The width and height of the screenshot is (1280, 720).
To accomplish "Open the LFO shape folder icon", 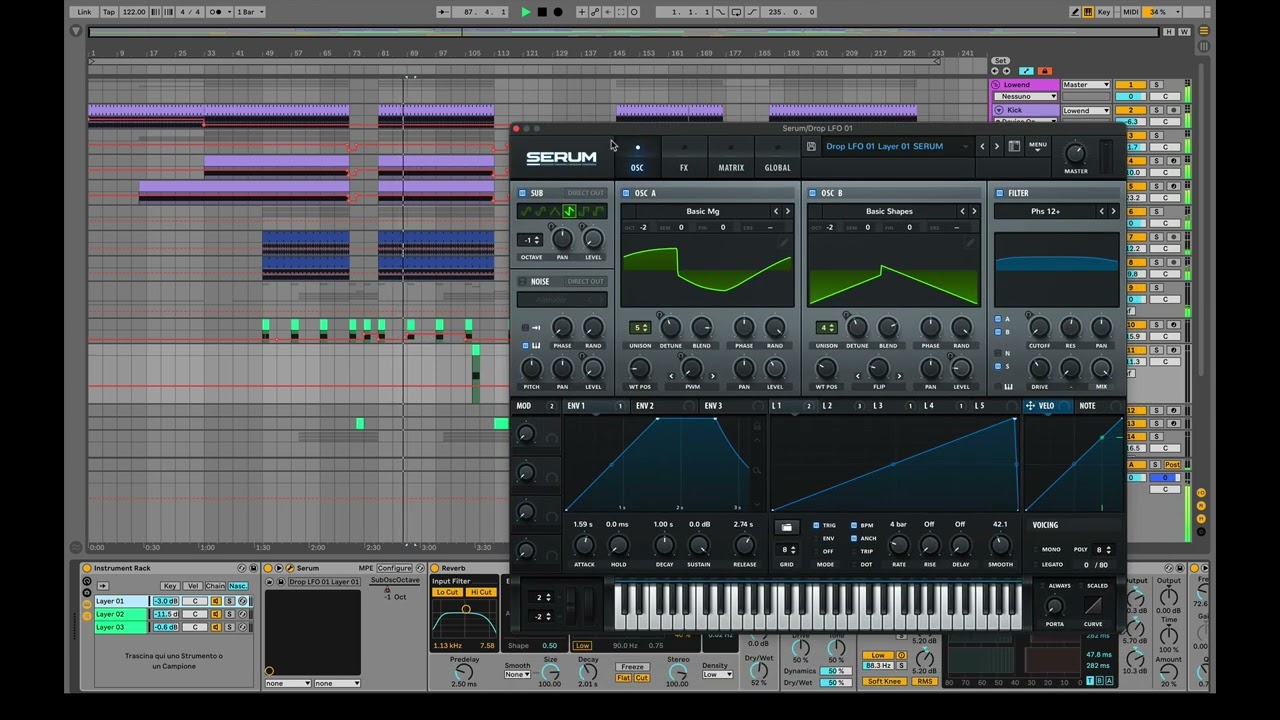I will (x=786, y=526).
